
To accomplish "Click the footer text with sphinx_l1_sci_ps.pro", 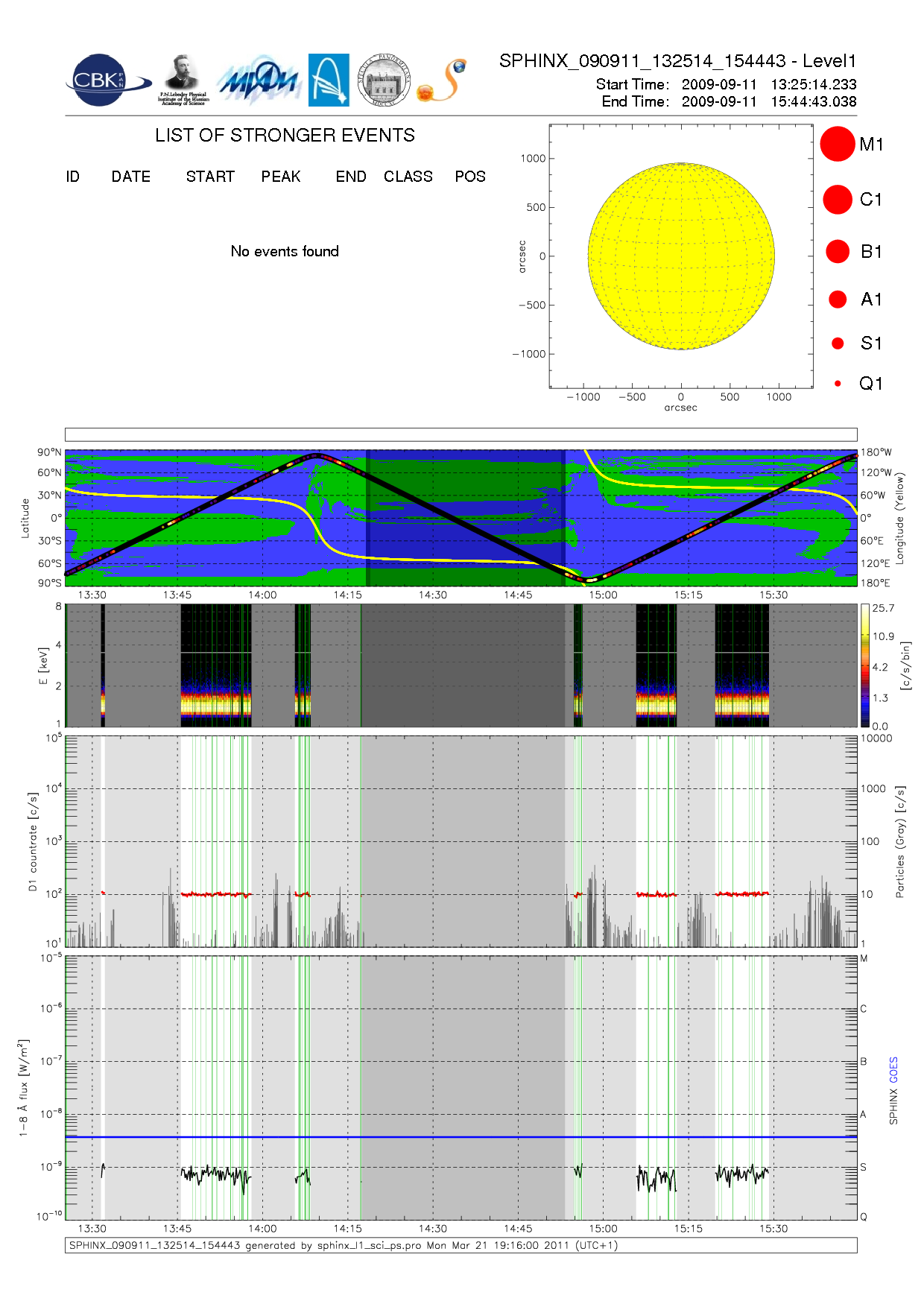I will tap(343, 1245).
